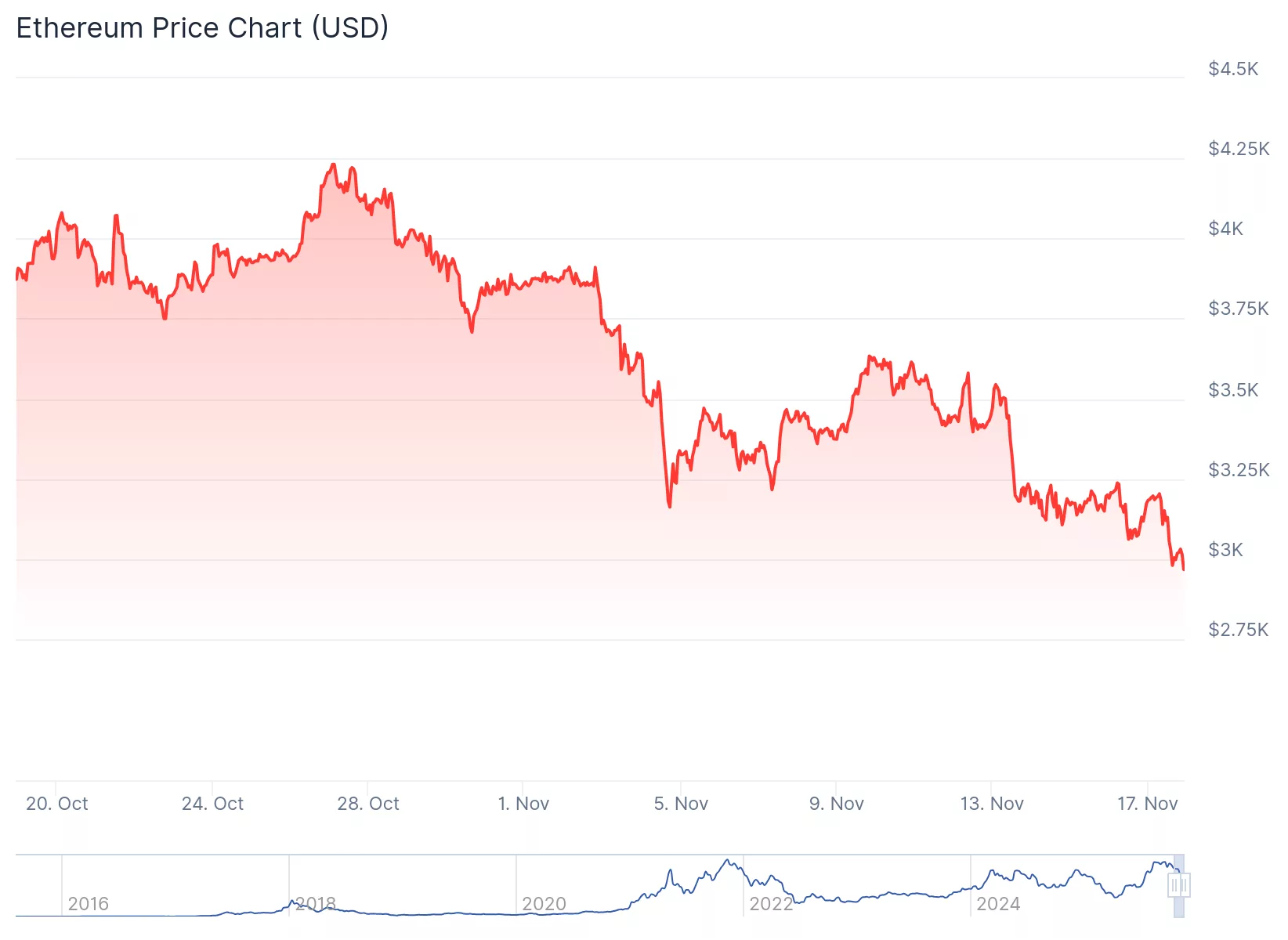The height and width of the screenshot is (940, 1288).
Task: Click the $3K price axis label
Action: 1225,550
